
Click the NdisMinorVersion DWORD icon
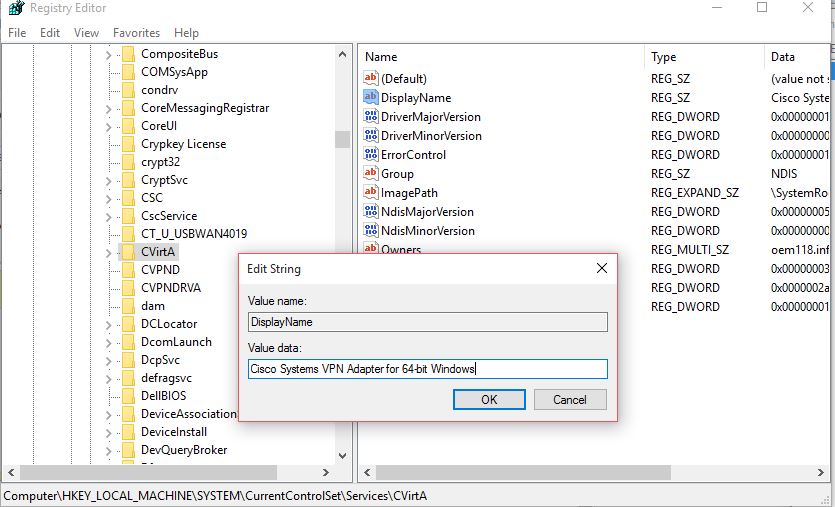tap(371, 230)
